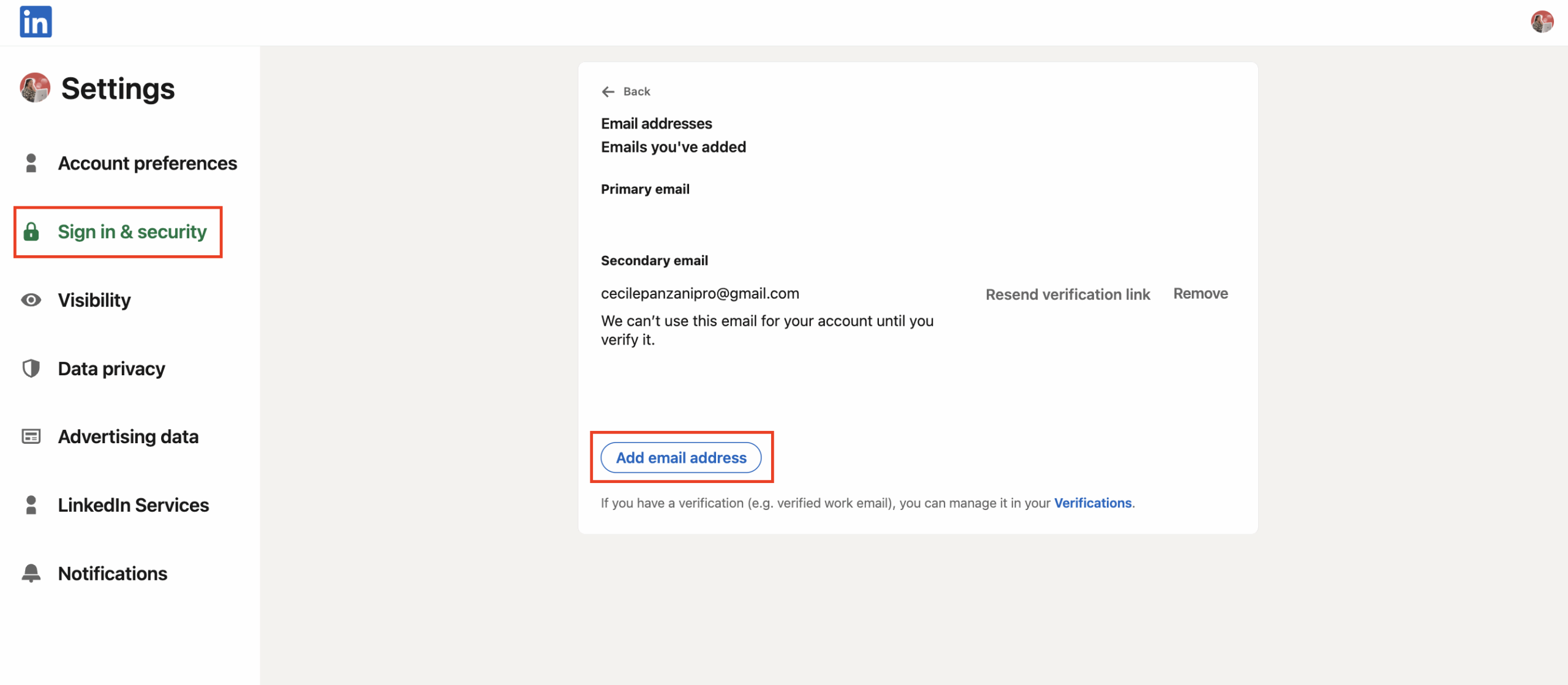
Task: Open profile avatar menu at top right
Action: click(1542, 22)
